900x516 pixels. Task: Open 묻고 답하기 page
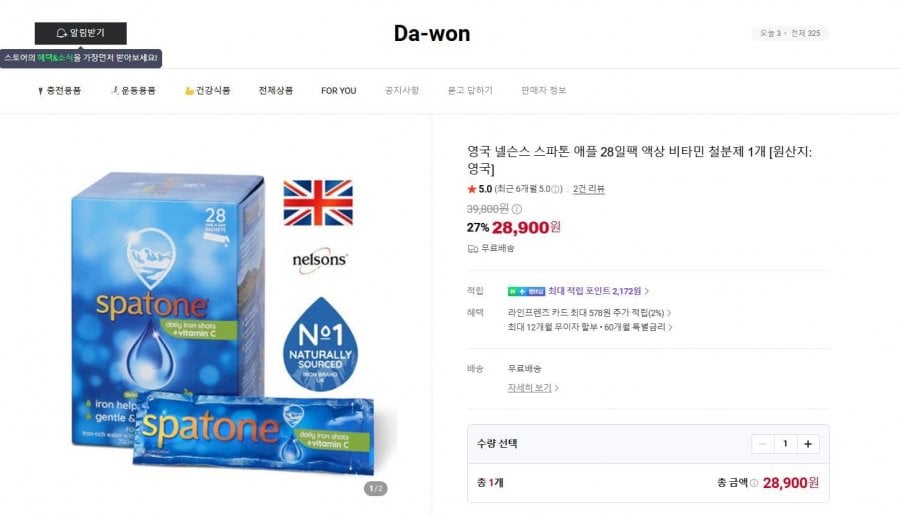click(x=470, y=91)
